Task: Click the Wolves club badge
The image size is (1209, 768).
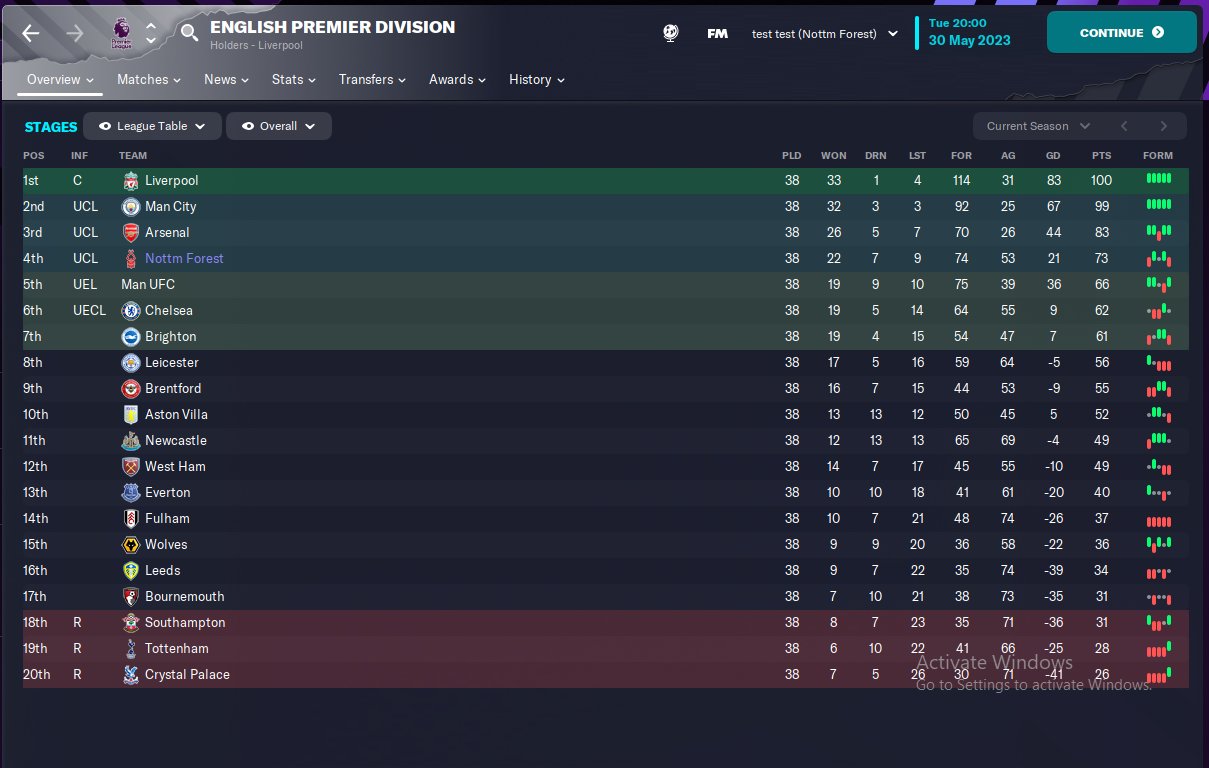Action: [x=131, y=545]
